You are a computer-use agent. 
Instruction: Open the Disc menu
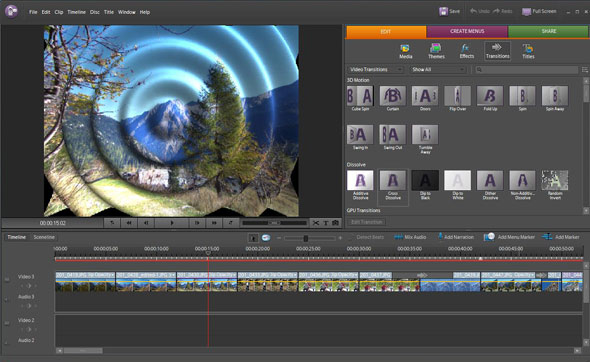click(95, 12)
